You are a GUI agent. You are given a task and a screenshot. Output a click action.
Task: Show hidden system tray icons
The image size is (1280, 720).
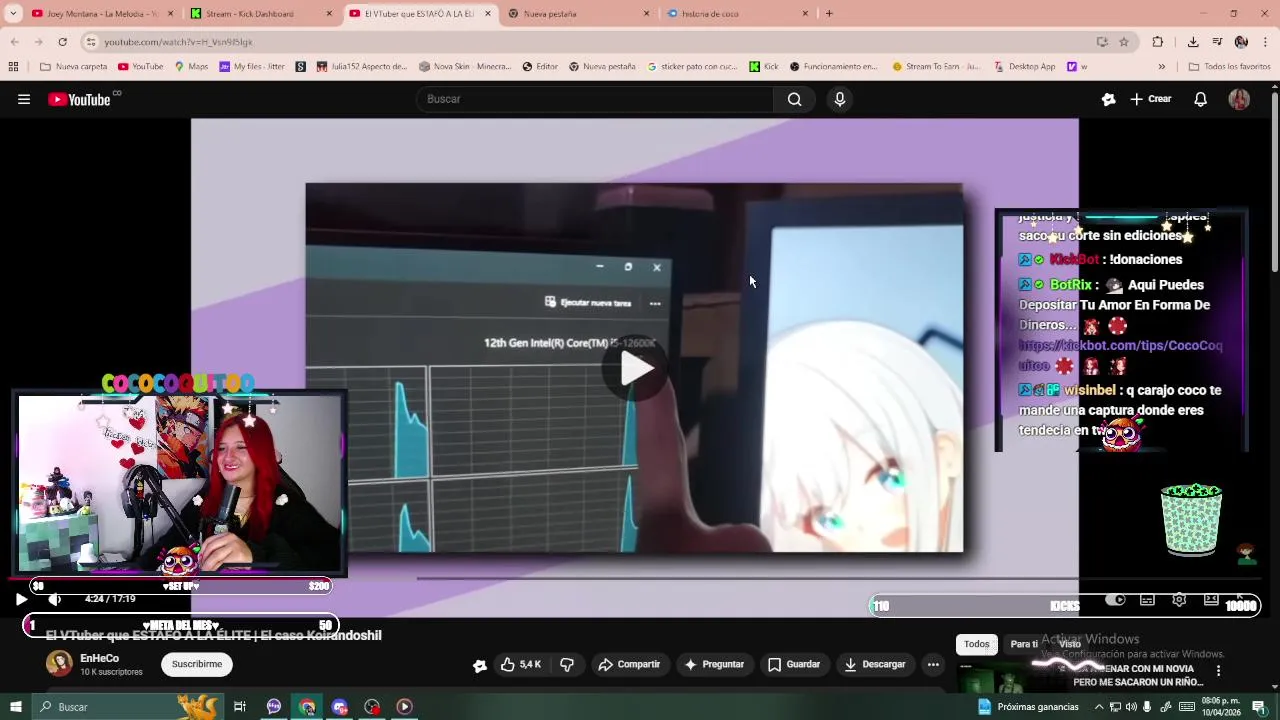(1099, 707)
